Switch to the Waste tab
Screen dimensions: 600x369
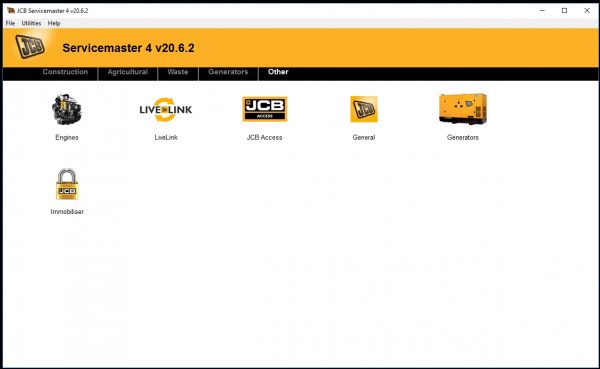pyautogui.click(x=178, y=72)
